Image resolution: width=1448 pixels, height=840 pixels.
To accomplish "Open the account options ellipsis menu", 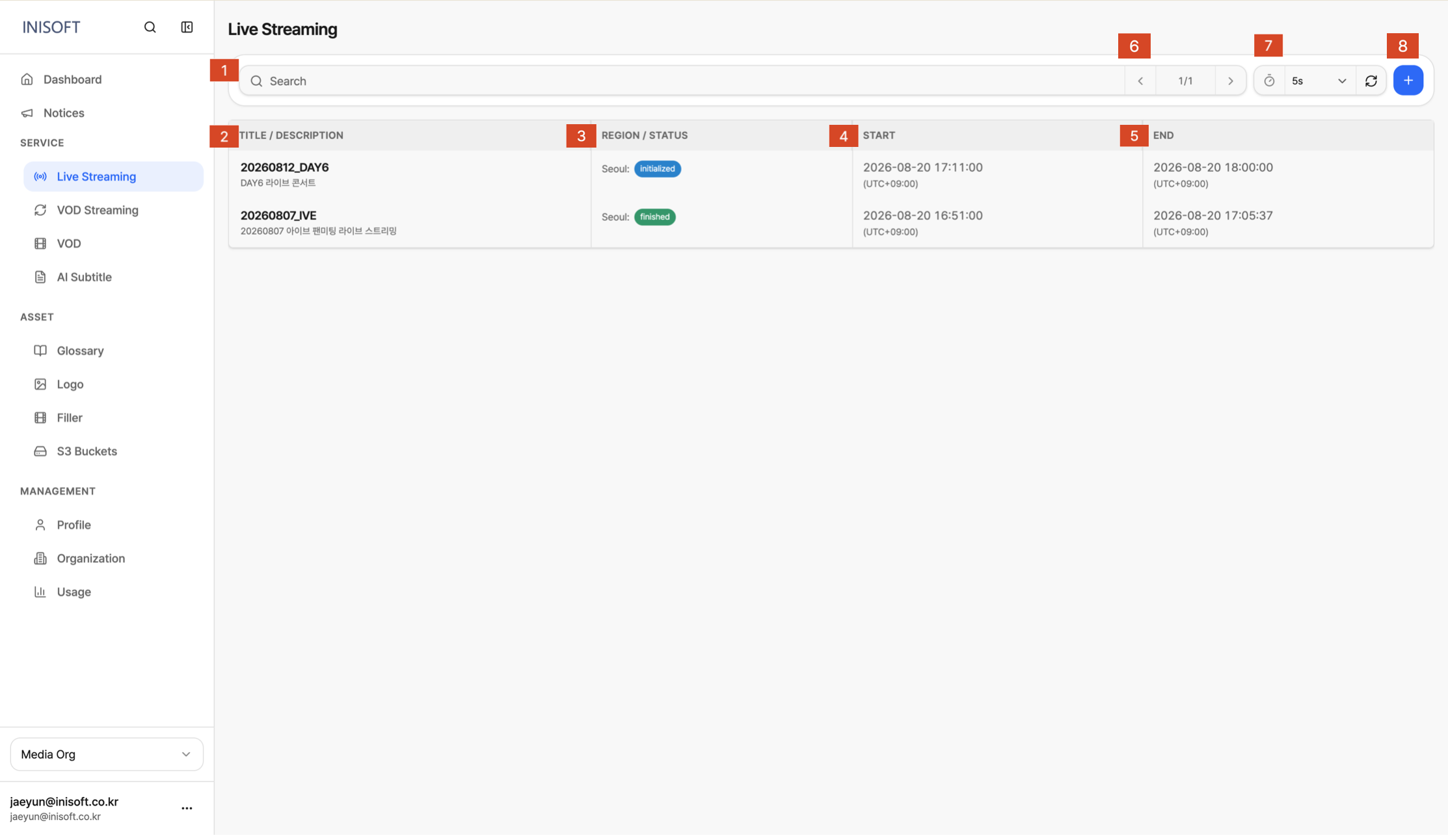I will [187, 808].
